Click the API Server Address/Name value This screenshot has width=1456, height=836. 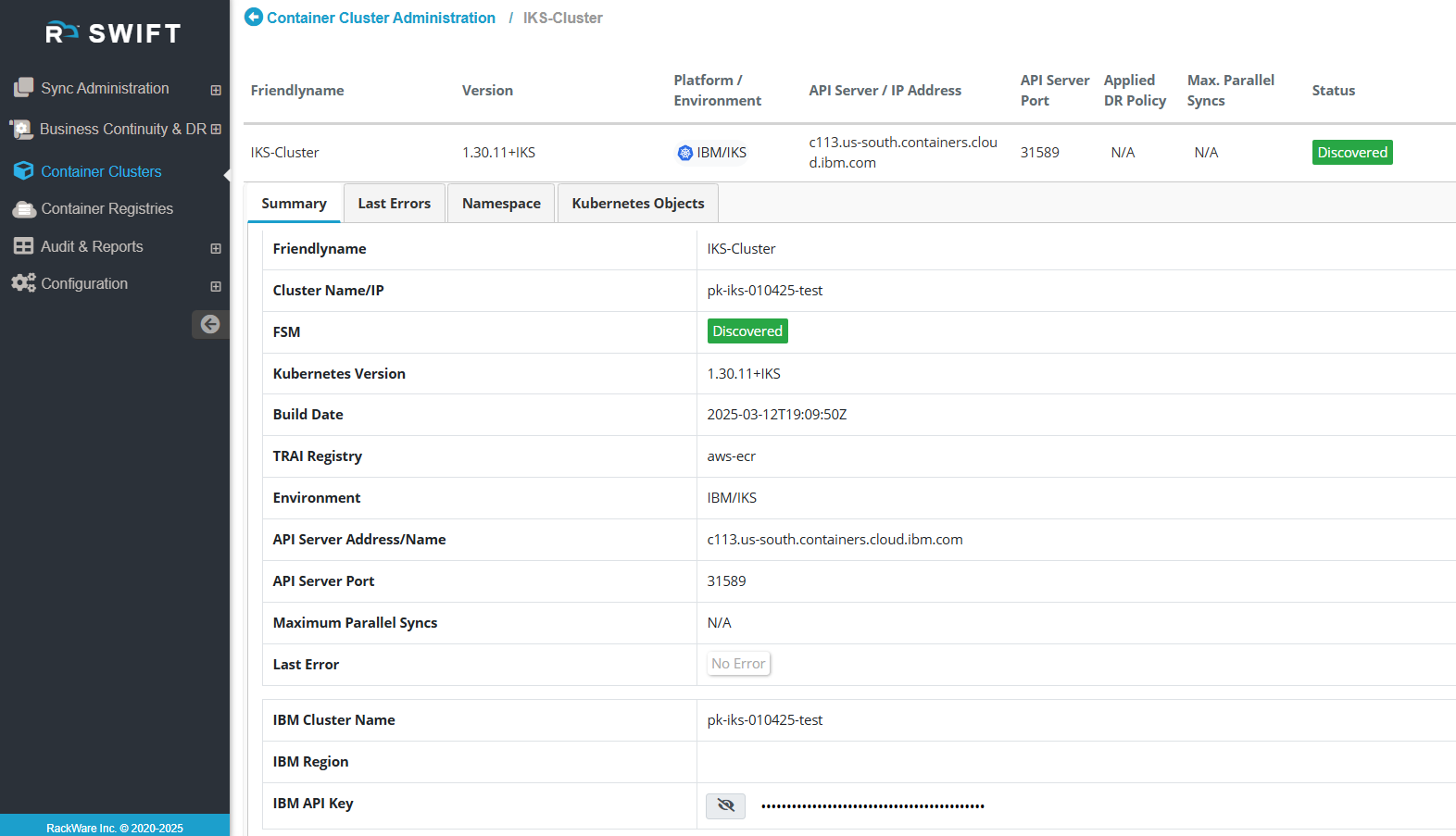pos(835,540)
